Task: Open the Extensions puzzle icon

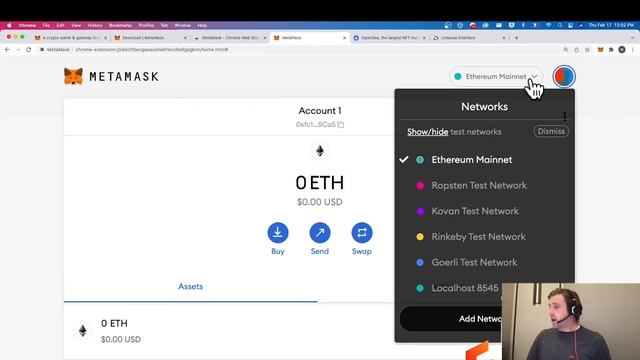Action: [611, 50]
